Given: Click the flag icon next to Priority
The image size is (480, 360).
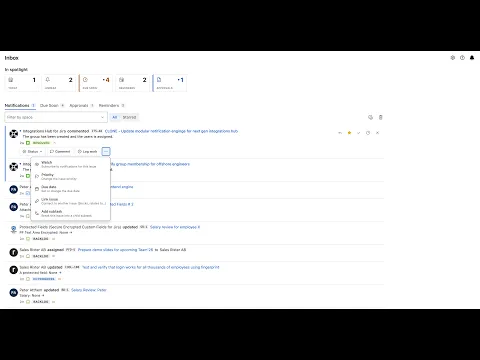Looking at the screenshot, I should click(x=37, y=177).
